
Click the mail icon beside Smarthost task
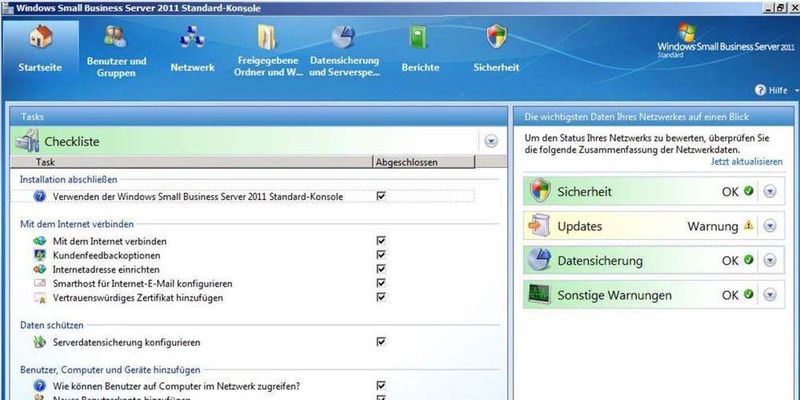point(40,283)
